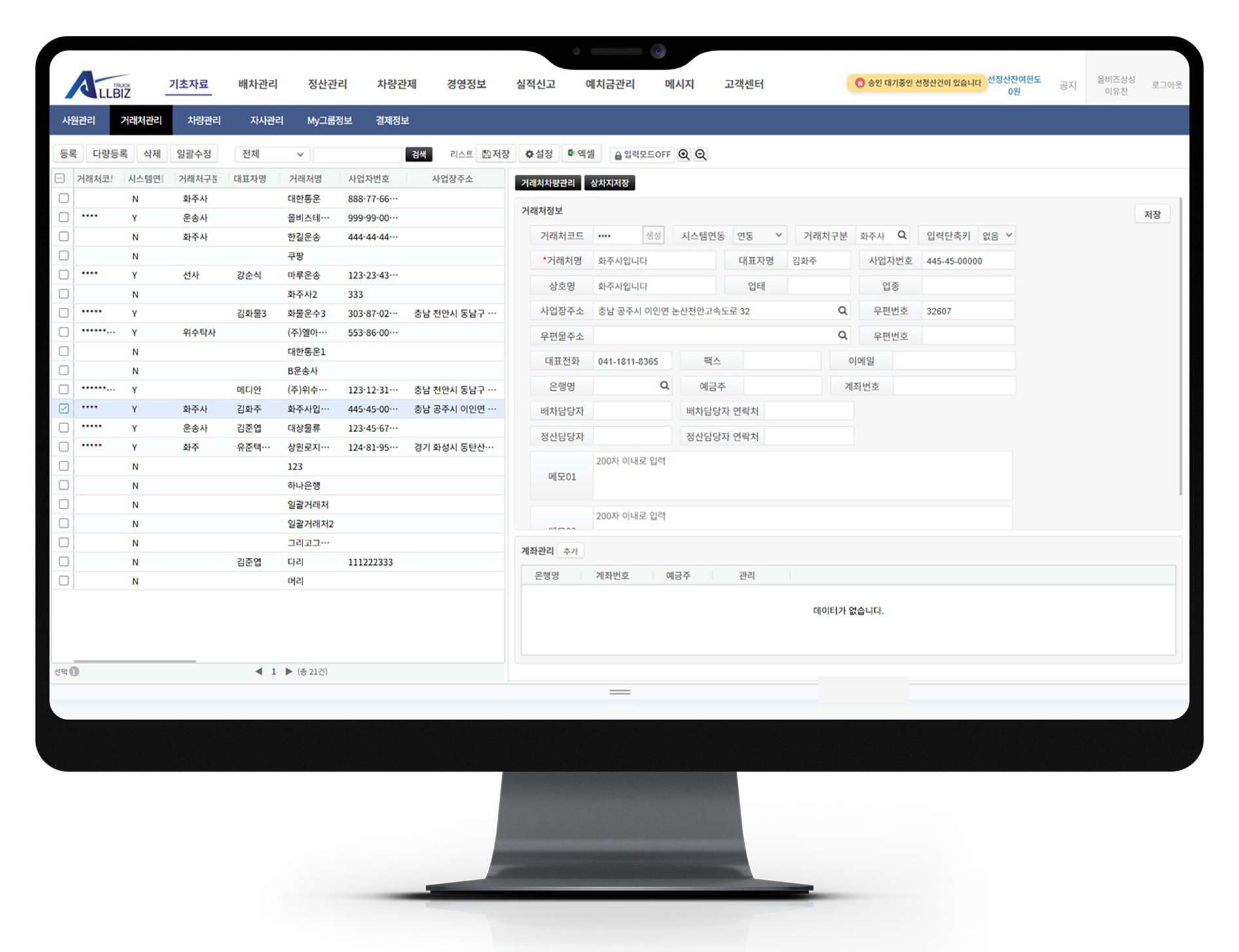The width and height of the screenshot is (1239, 952).
Task: Open the 입력단축키 dropdown
Action: tap(996, 236)
